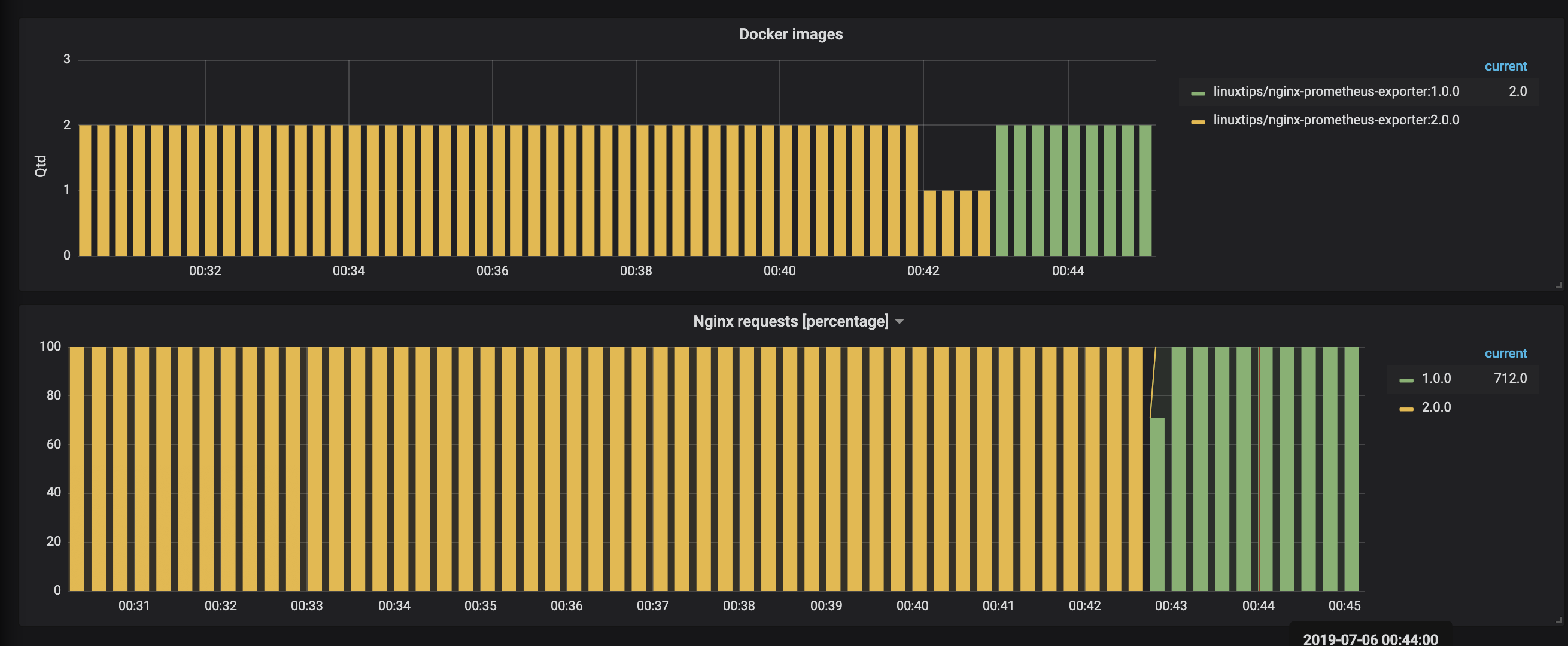Screen dimensions: 1568x646
Task: Click the 712.0 current value in the Nginx legend
Action: tap(1509, 379)
